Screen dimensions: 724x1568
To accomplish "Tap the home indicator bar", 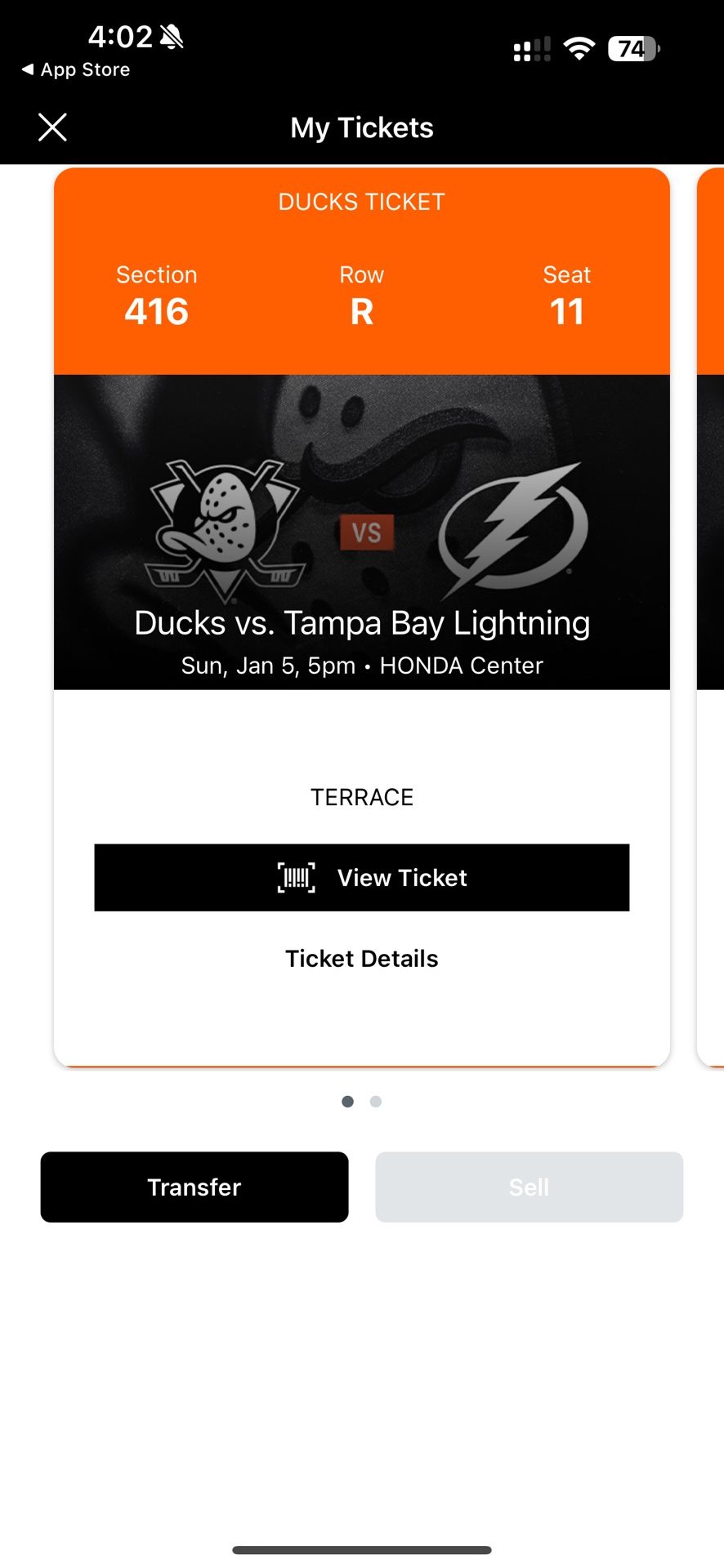I will [362, 1549].
